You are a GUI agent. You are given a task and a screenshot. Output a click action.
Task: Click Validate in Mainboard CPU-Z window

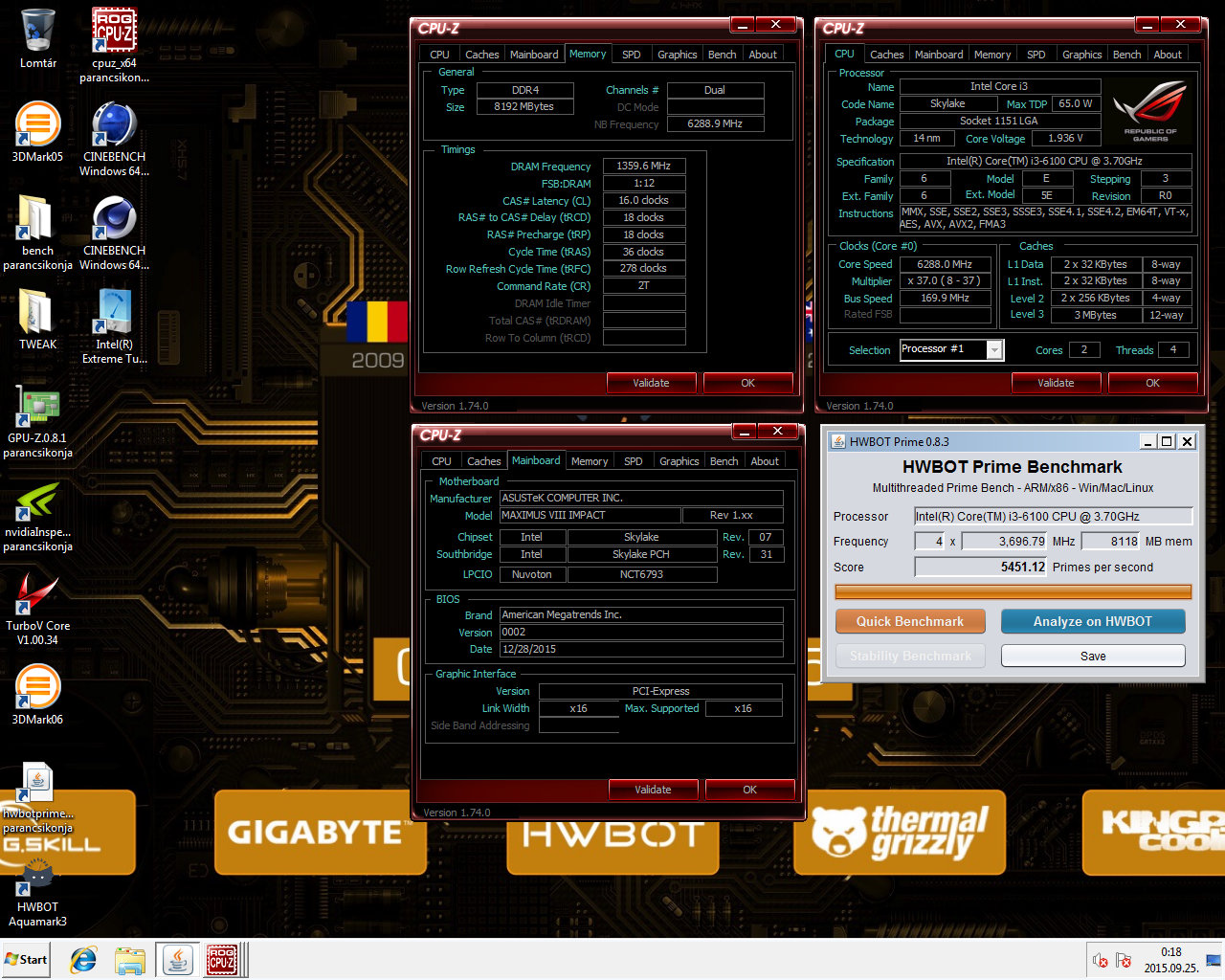(653, 790)
